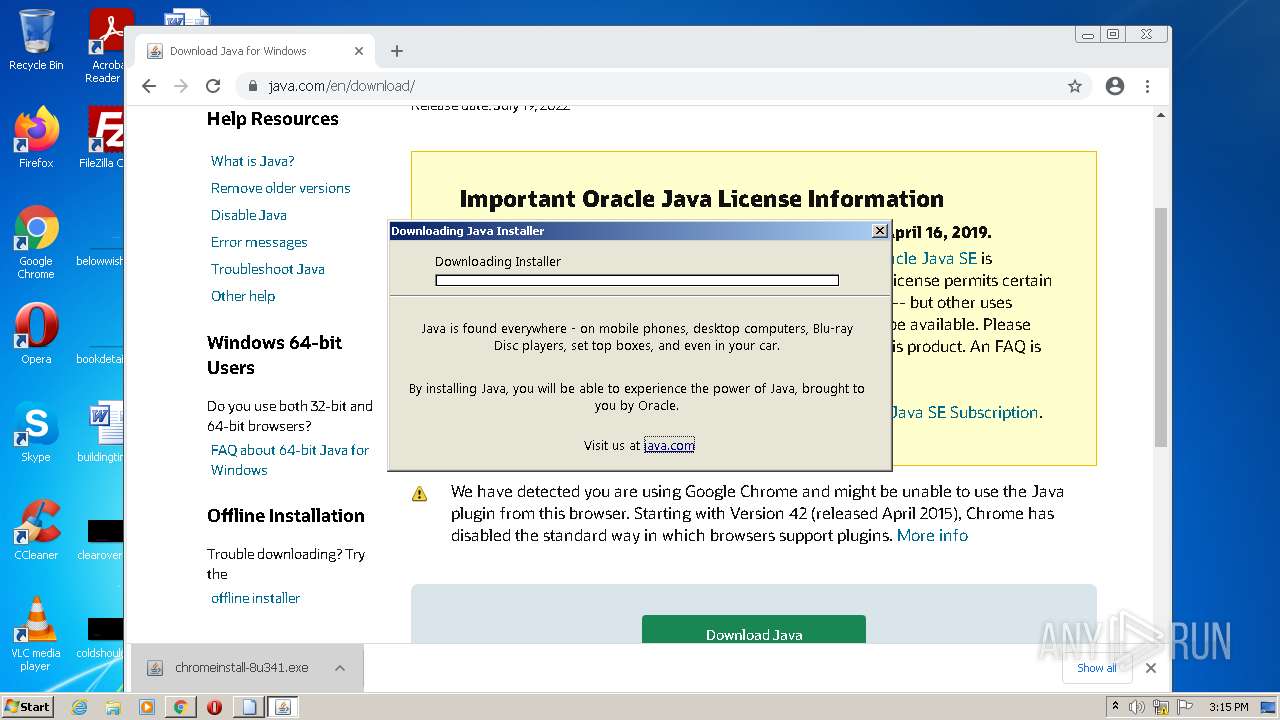Open a new tab with the plus button

pyautogui.click(x=397, y=51)
